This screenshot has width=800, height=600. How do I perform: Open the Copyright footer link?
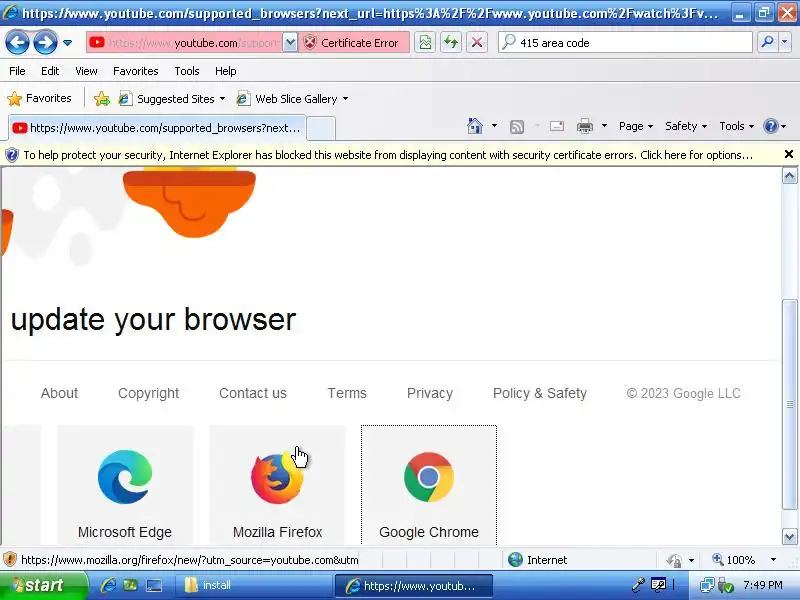pos(148,393)
